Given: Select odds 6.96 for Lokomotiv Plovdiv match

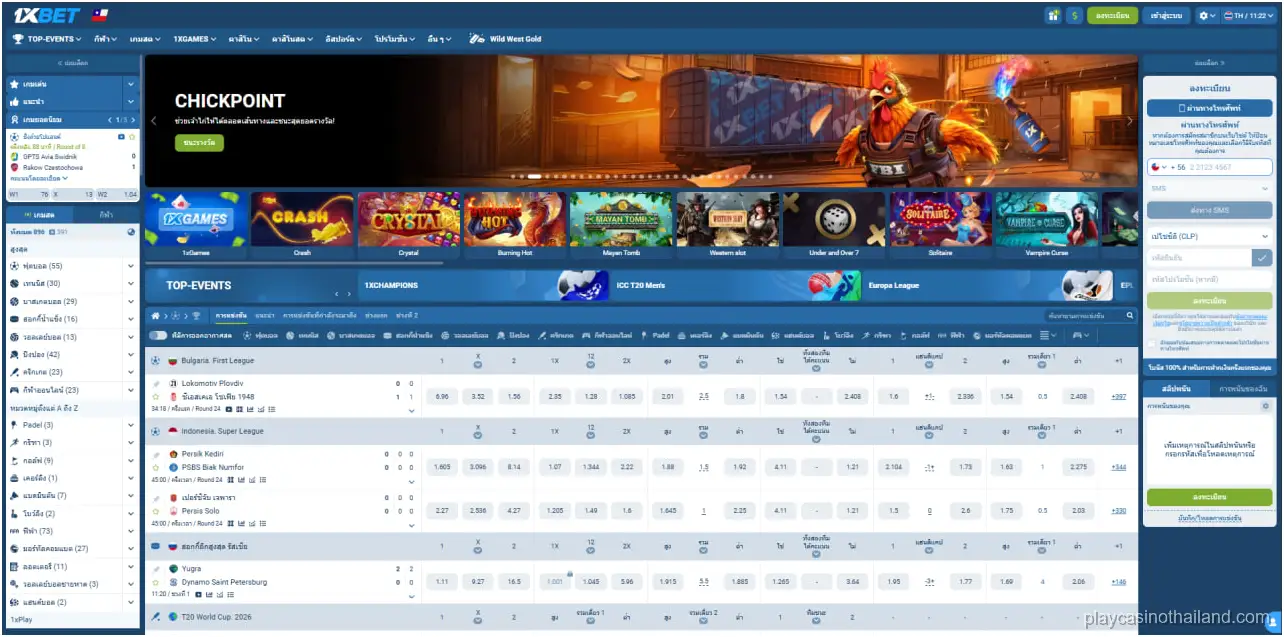Looking at the screenshot, I should (x=442, y=396).
